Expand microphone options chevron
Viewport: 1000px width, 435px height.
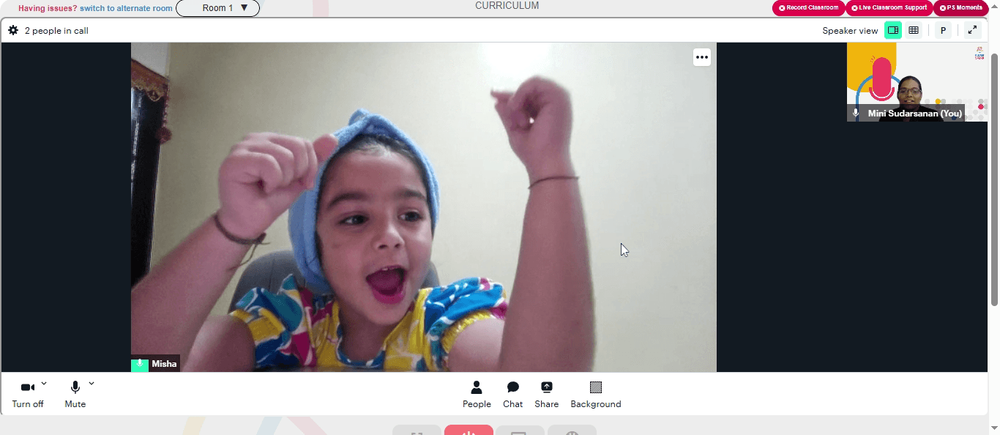(x=91, y=383)
